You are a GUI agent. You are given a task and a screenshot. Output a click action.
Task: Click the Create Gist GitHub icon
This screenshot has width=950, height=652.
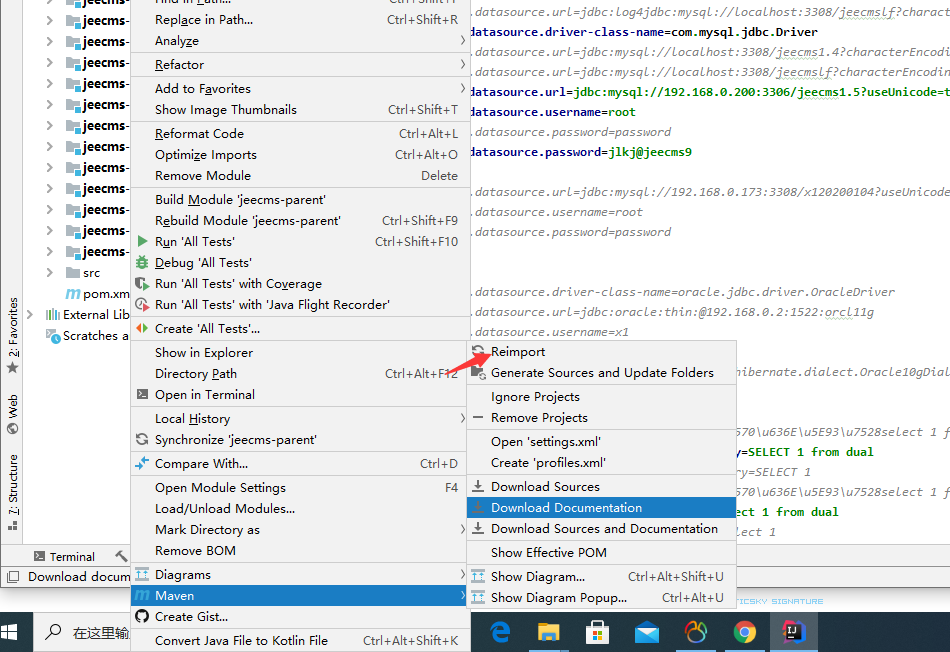point(142,617)
